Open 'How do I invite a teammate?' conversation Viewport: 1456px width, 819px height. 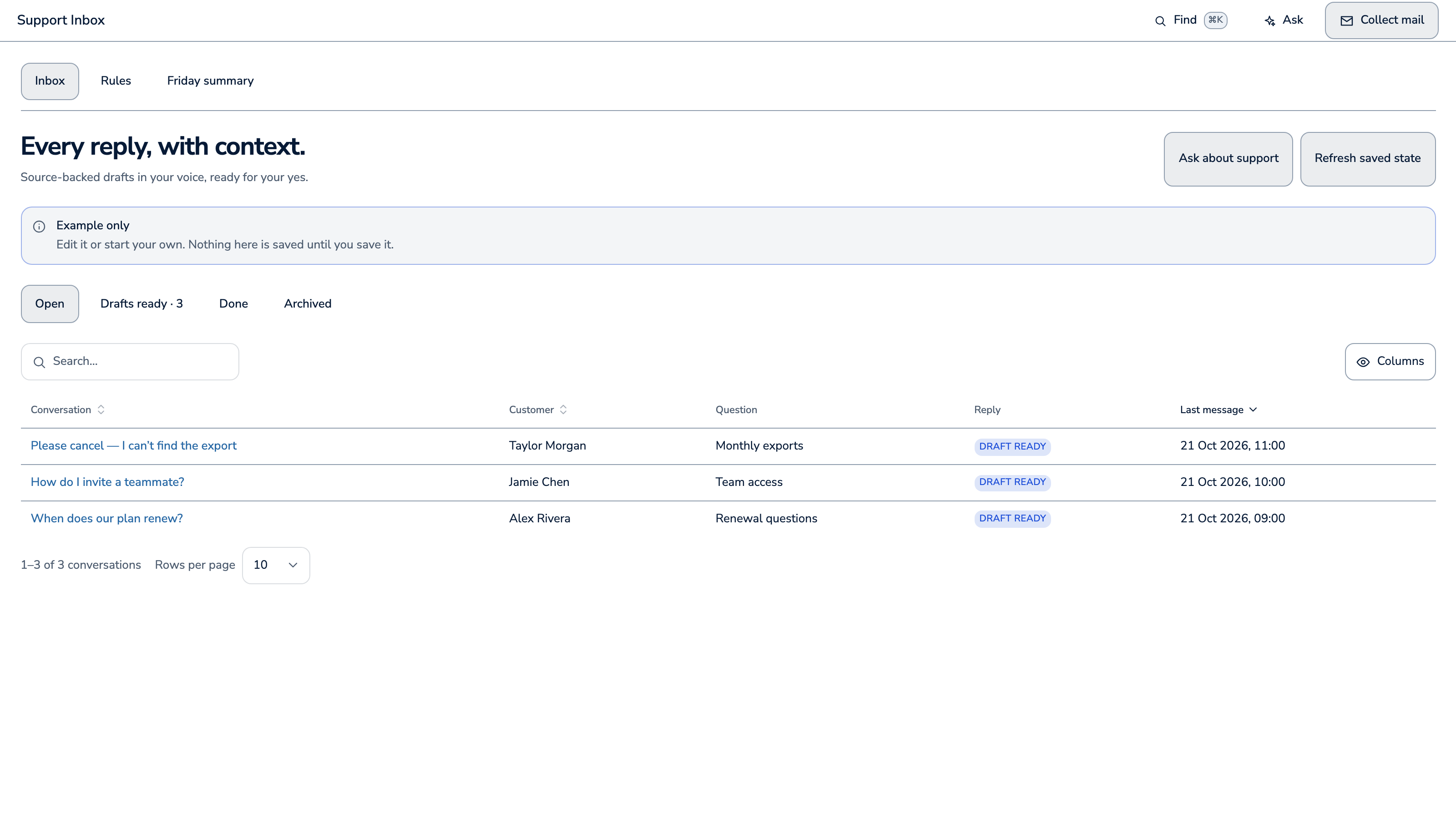107,482
